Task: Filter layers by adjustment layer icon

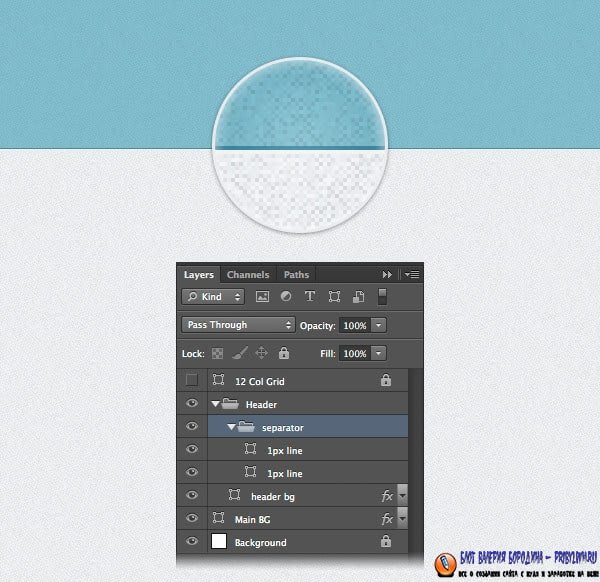Action: 286,296
